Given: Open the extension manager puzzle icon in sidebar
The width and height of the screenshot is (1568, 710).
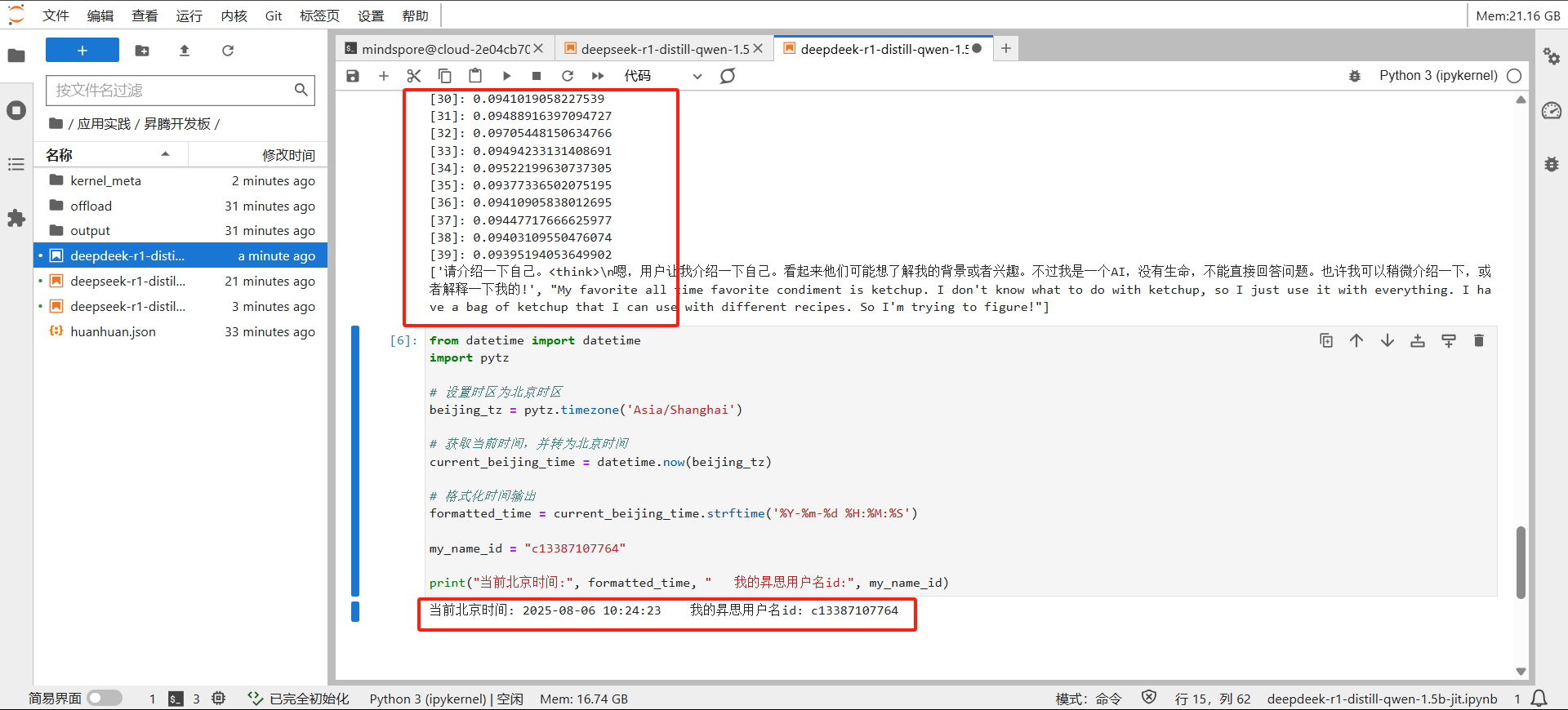Looking at the screenshot, I should pos(16,218).
